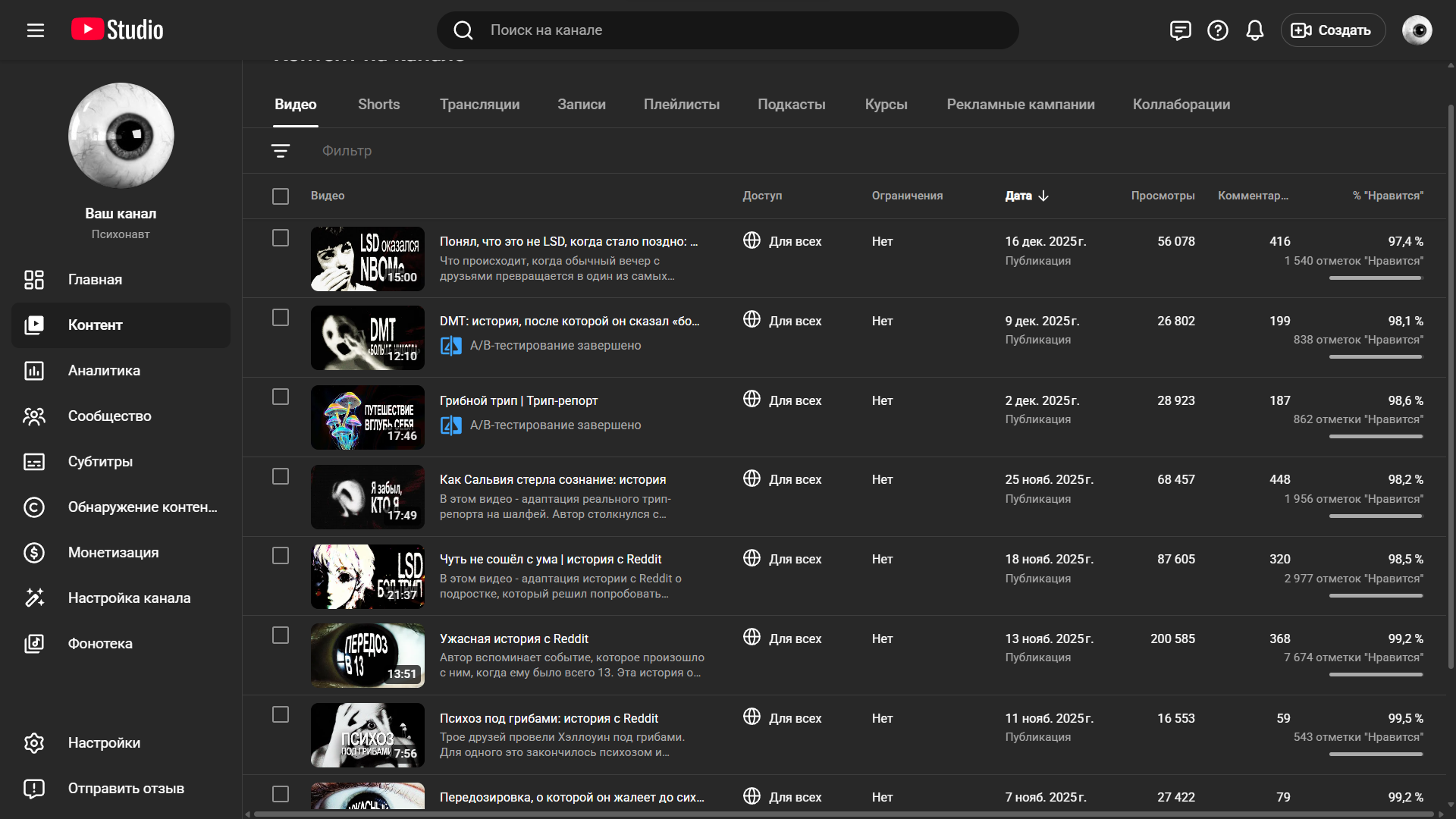This screenshot has width=1456, height=819.
Task: Open Subtitles (Субтитры) in sidebar
Action: (100, 462)
